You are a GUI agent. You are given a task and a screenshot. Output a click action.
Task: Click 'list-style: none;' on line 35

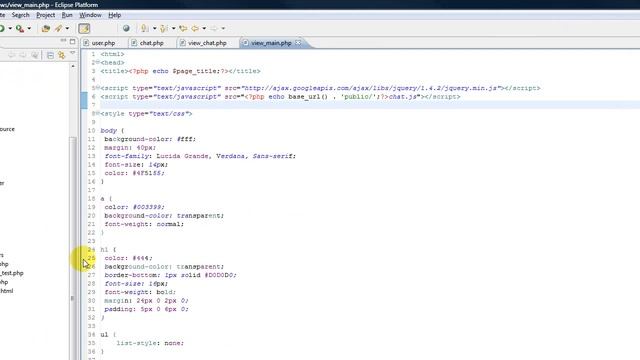[x=150, y=343]
